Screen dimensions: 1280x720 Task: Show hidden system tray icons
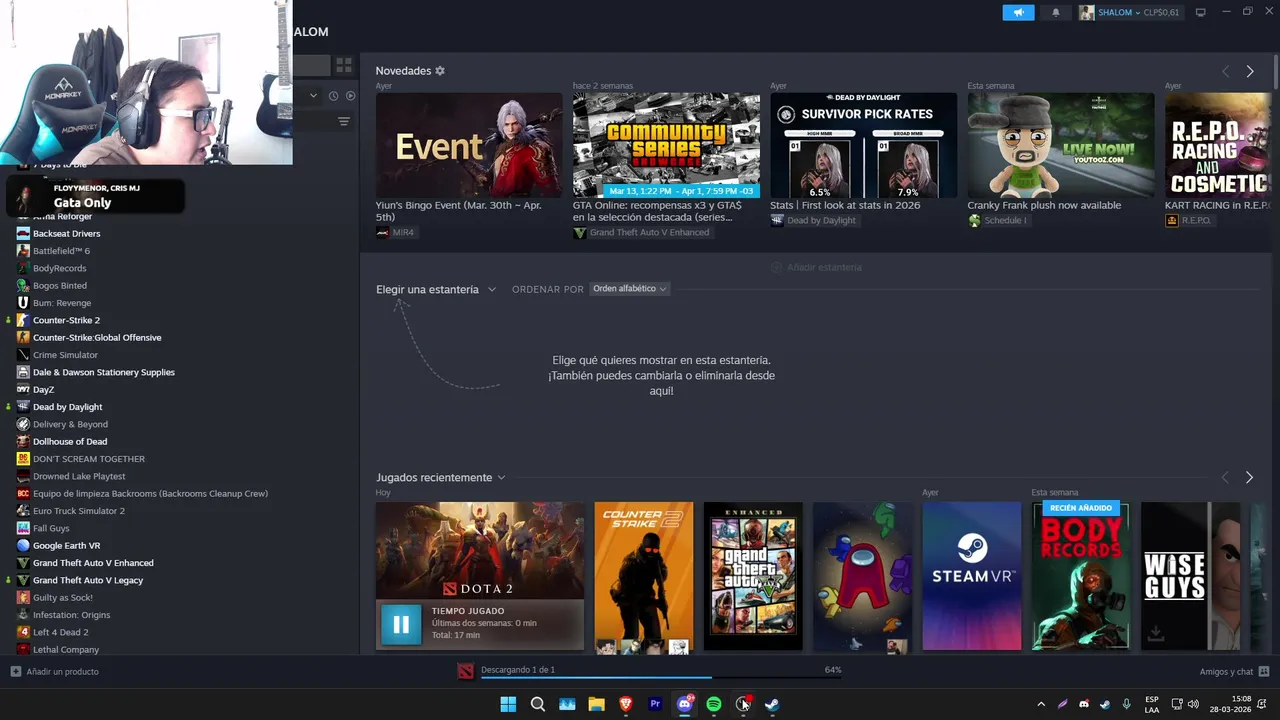coord(1041,704)
